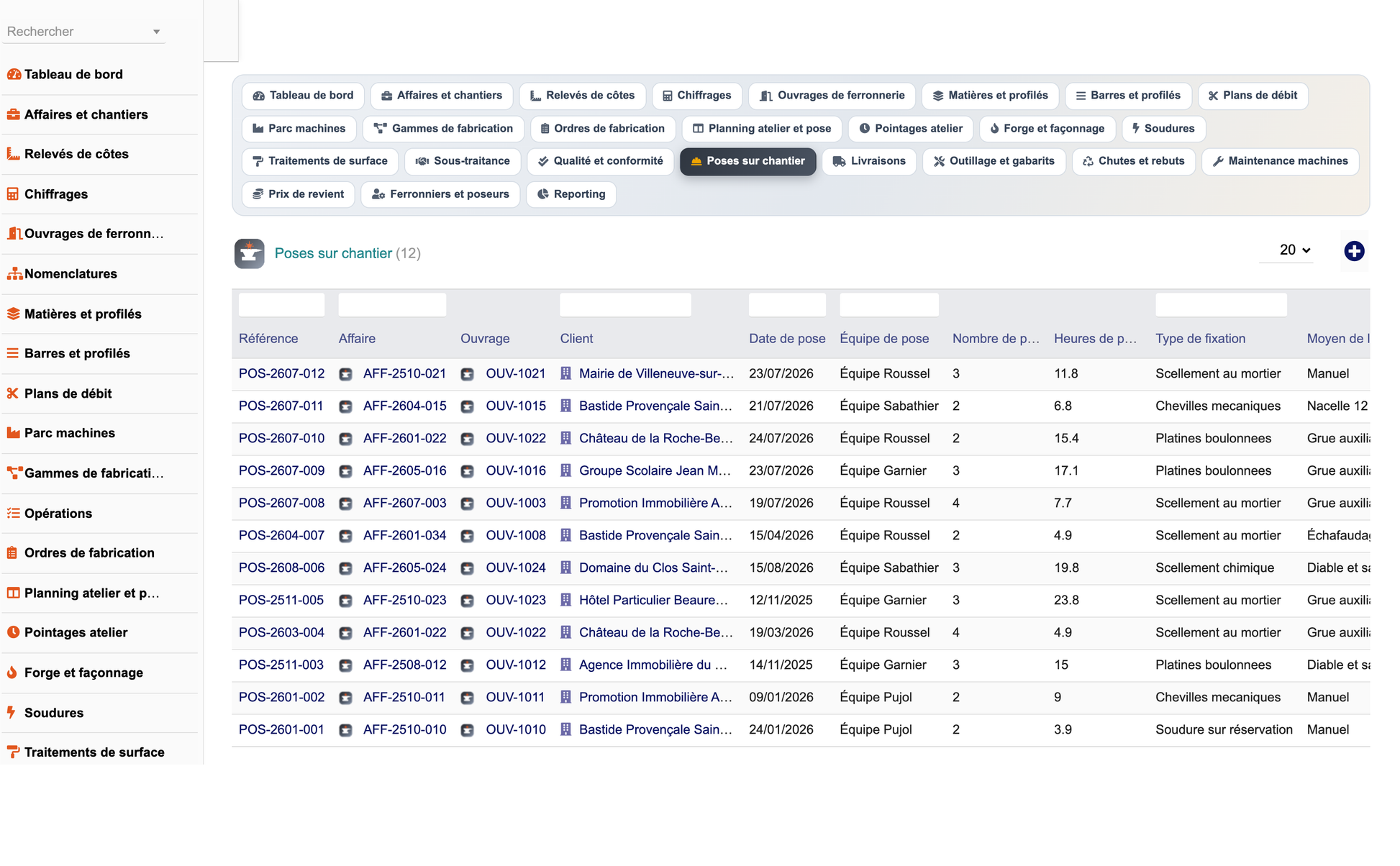The width and height of the screenshot is (1400, 866).
Task: Click the building icon beside Mairie de Villeneuve-sur
Action: 566,373
